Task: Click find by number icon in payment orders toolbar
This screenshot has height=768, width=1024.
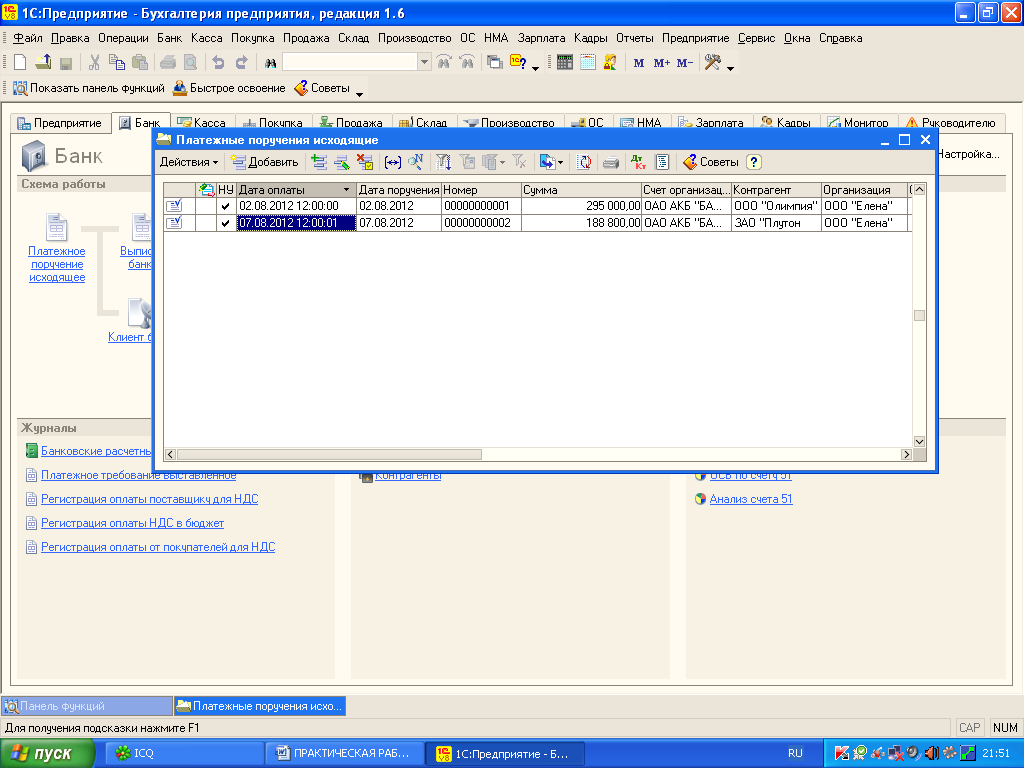Action: [x=415, y=162]
